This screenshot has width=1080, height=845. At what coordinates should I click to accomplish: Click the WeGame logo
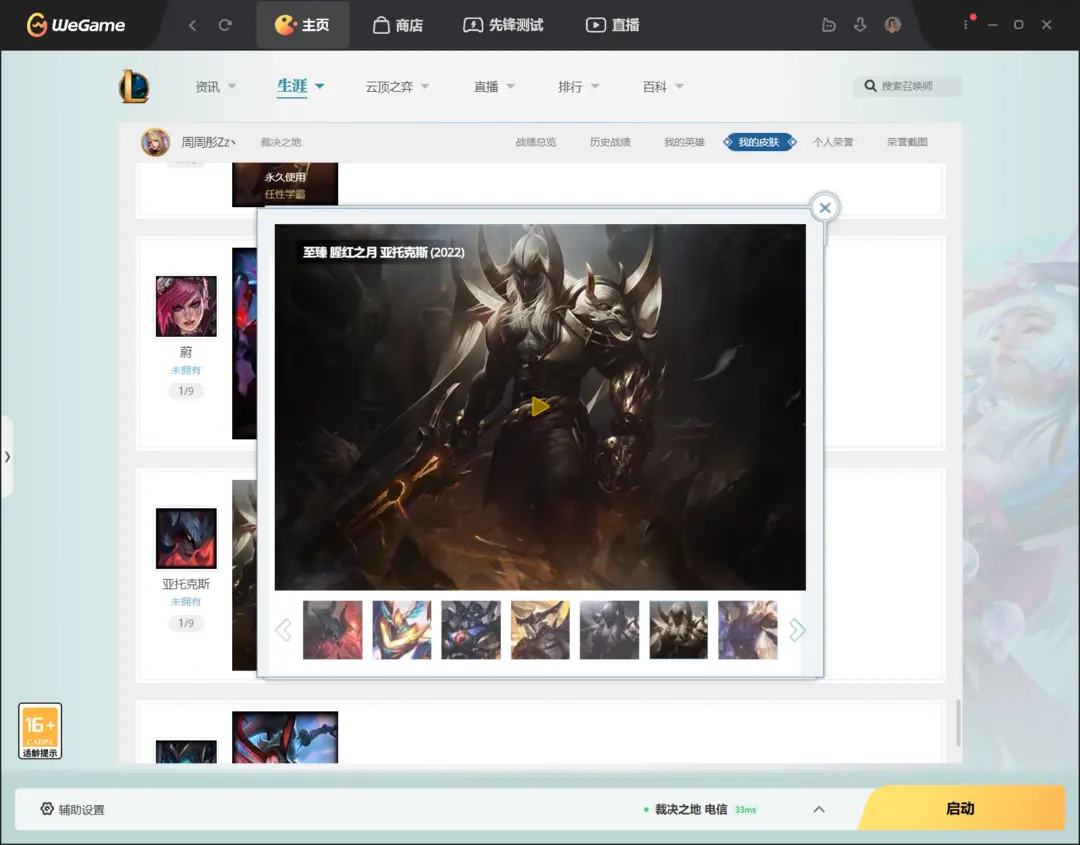(76, 25)
